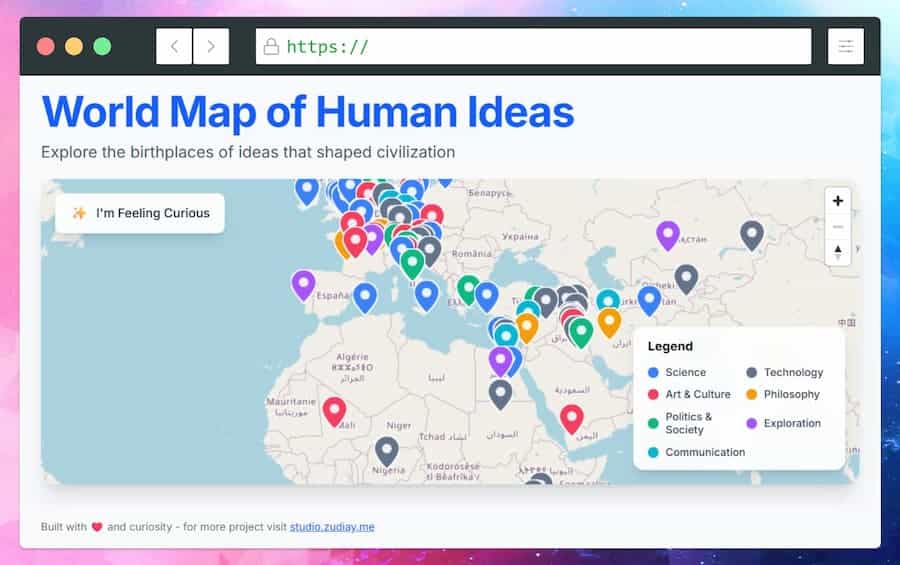The width and height of the screenshot is (900, 565).
Task: Click the green maximize window dot
Action: pyautogui.click(x=102, y=46)
